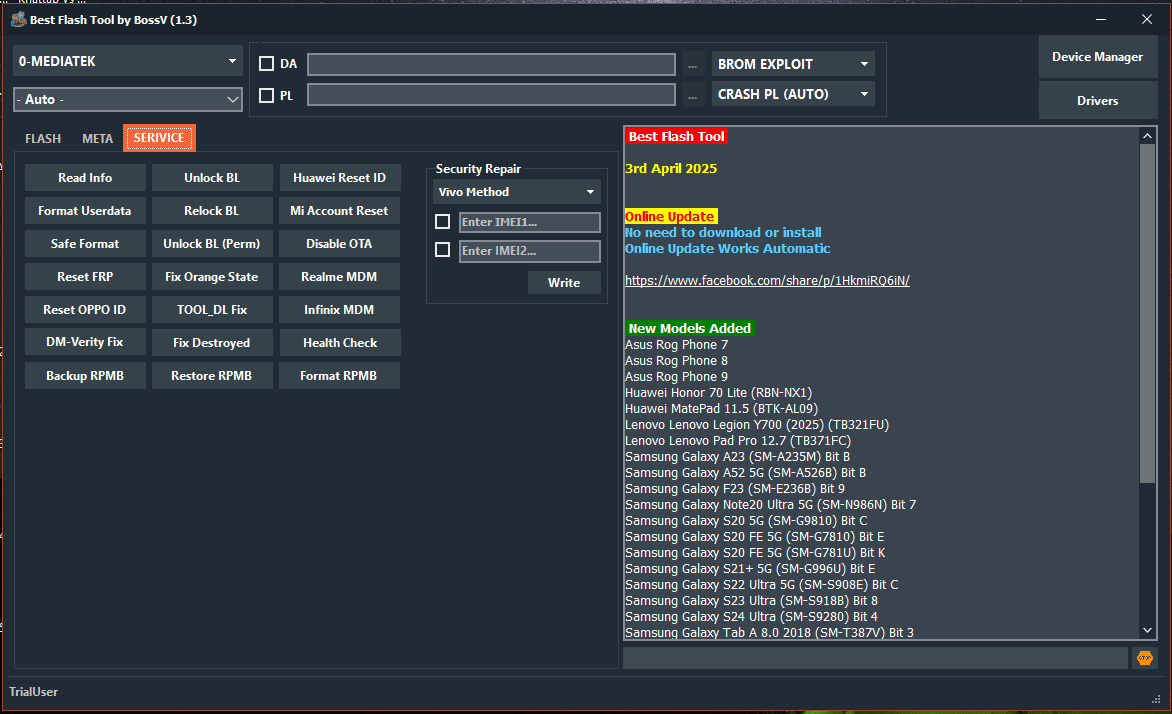This screenshot has width=1172, height=714.
Task: Click Huawei Reset ID button
Action: (339, 178)
